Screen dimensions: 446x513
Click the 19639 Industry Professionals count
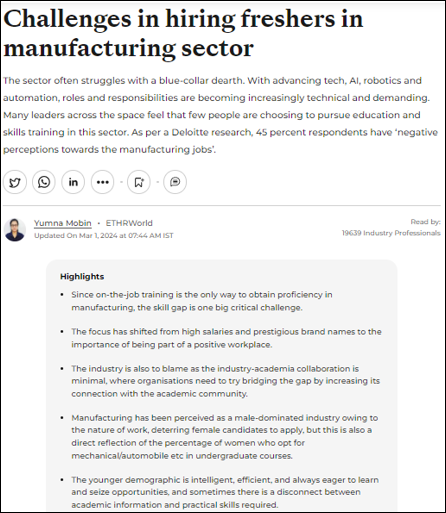(391, 233)
